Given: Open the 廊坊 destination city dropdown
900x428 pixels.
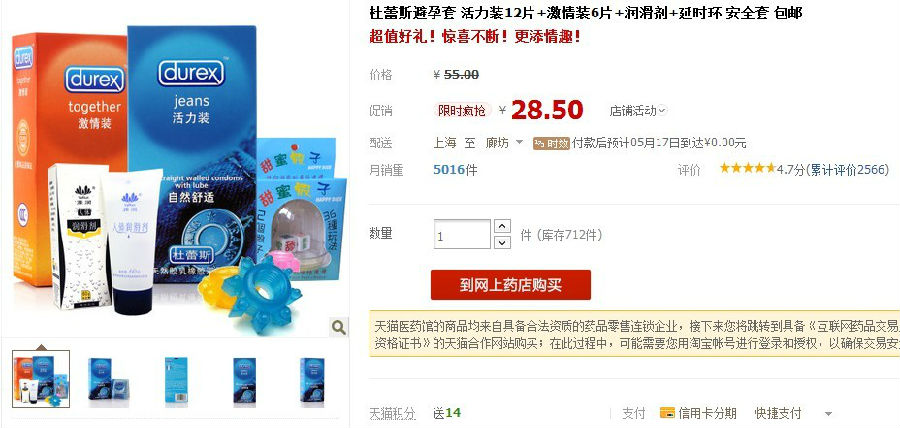Looking at the screenshot, I should 505,142.
